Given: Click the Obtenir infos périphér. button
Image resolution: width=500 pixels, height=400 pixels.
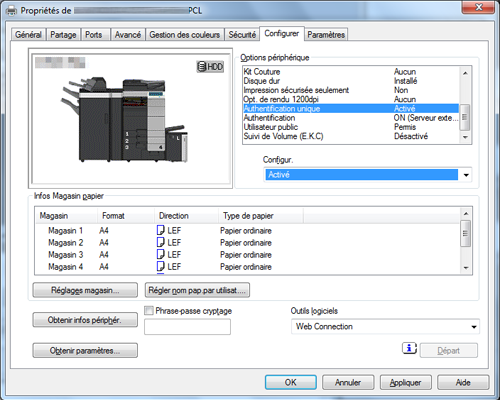Looking at the screenshot, I should pyautogui.click(x=85, y=320).
